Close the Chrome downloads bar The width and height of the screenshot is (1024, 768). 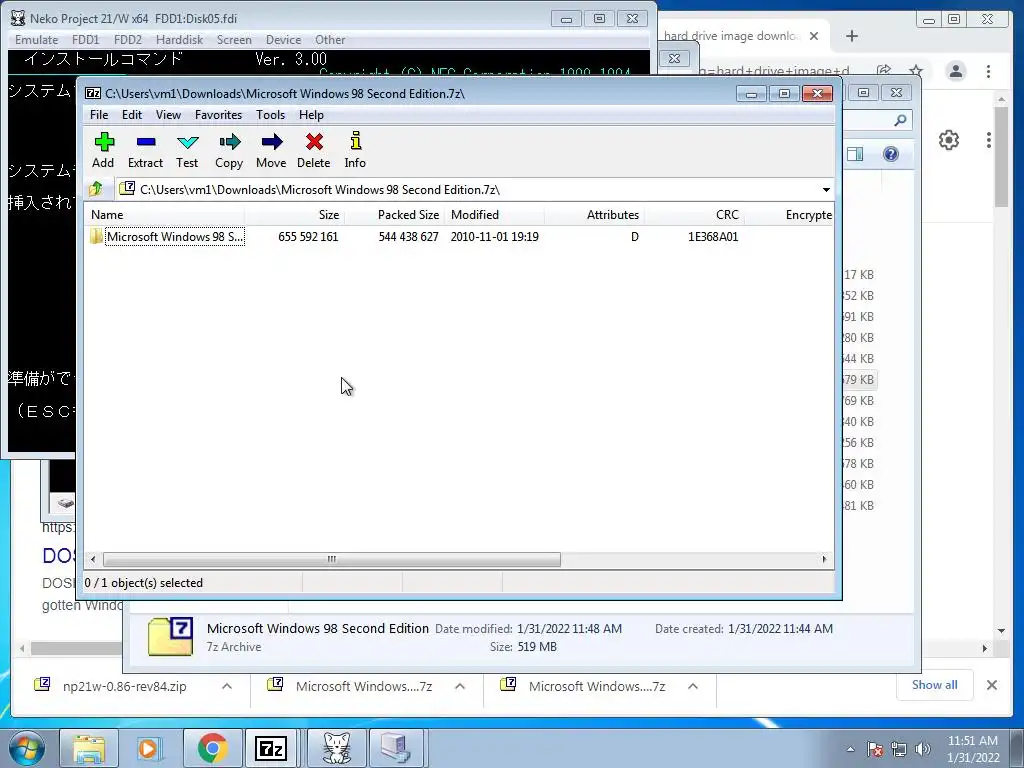[991, 685]
